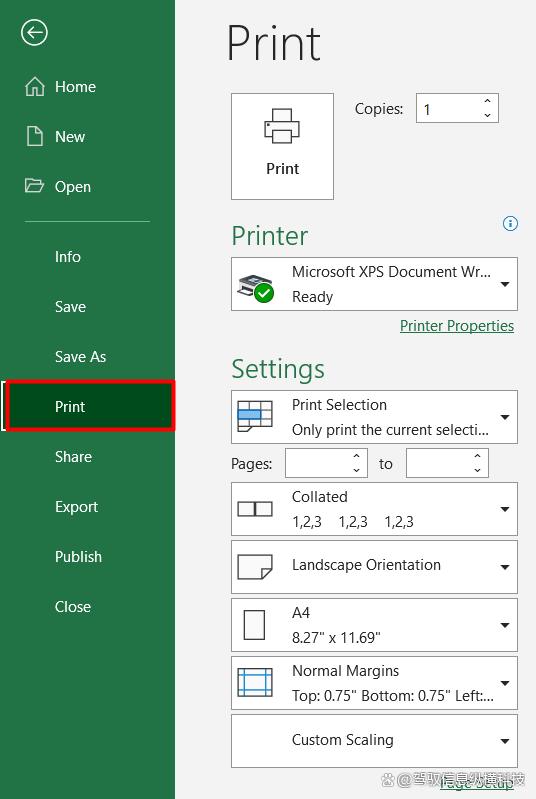Expand the Custom Scaling dropdown
Screen dimensions: 536x799
(x=504, y=741)
